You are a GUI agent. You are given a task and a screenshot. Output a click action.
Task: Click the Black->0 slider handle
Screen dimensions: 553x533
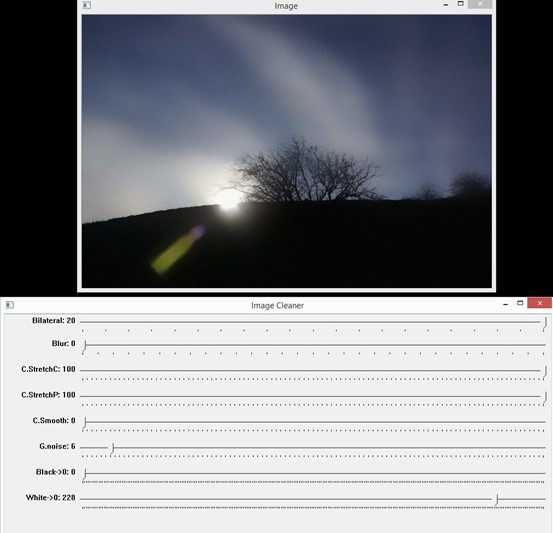pyautogui.click(x=85, y=474)
